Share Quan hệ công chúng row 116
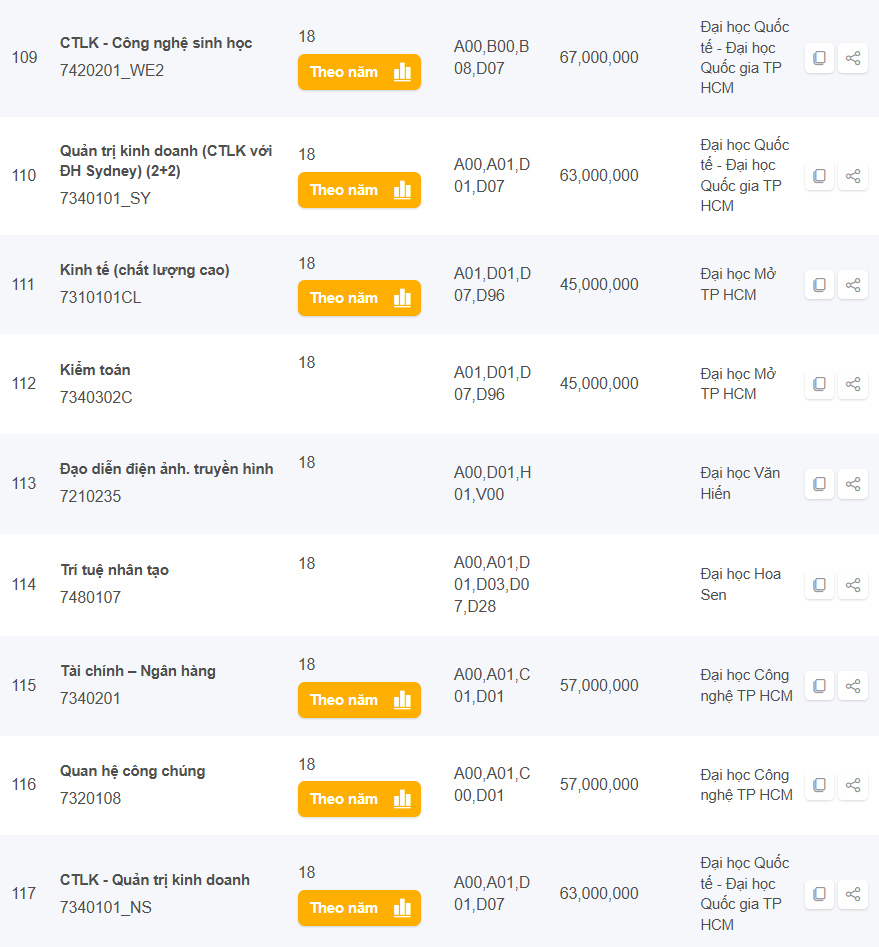Screen dimensions: 879x947 [x=853, y=785]
